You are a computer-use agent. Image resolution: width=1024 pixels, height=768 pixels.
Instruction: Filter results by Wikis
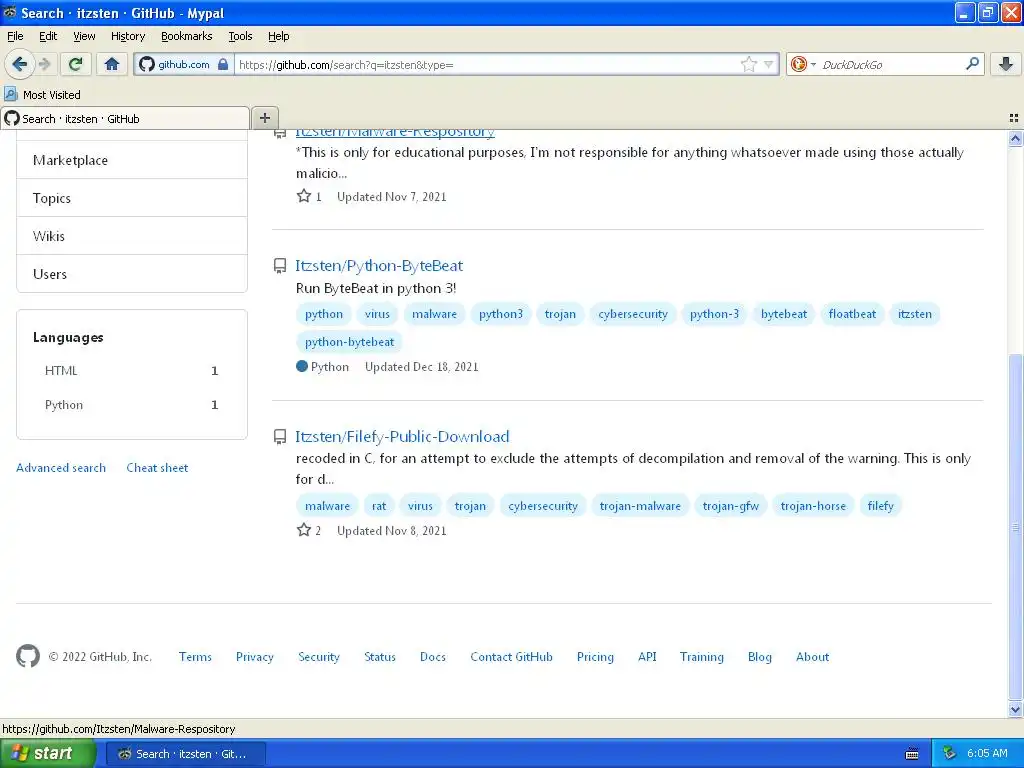point(132,236)
